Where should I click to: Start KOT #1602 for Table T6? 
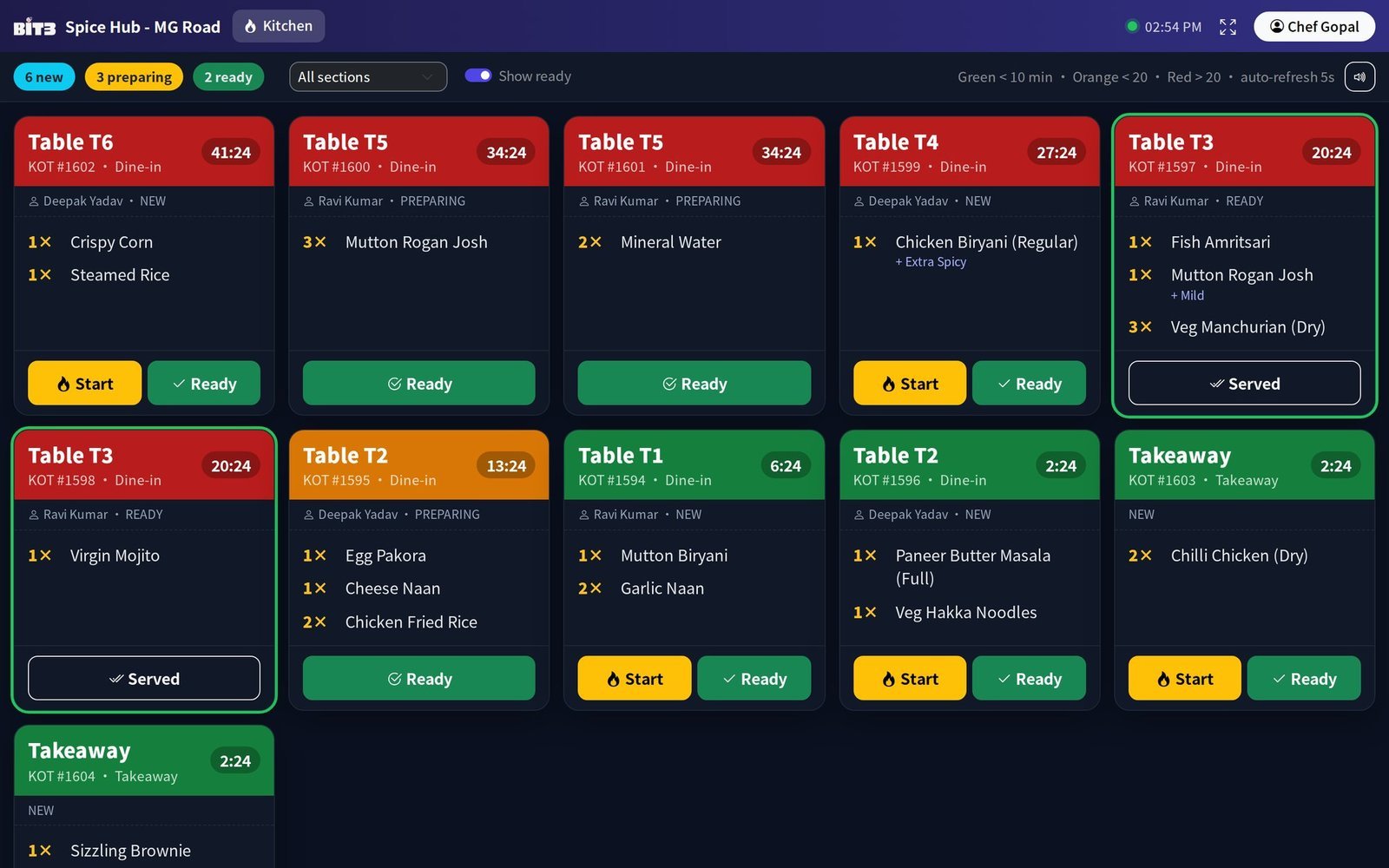coord(84,383)
